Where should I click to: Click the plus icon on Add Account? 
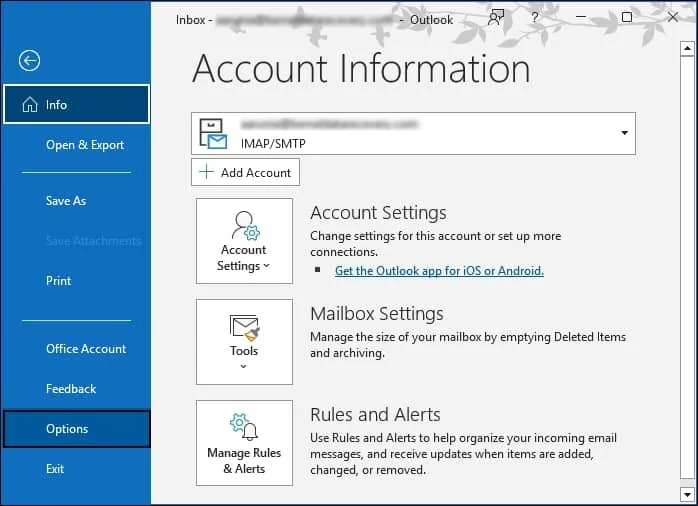[207, 172]
